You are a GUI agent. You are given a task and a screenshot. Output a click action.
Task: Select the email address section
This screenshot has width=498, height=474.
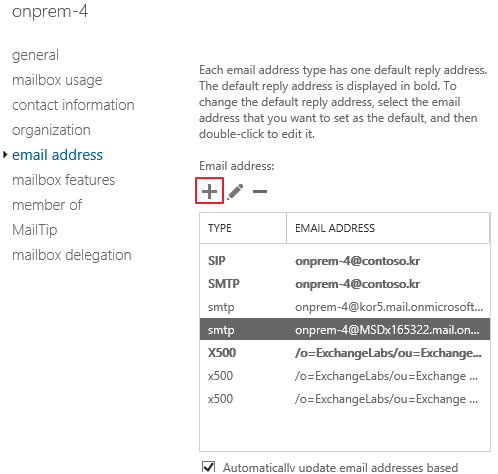pos(57,155)
